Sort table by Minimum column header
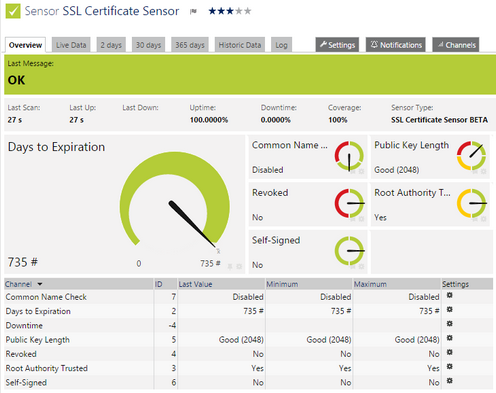 pos(282,284)
